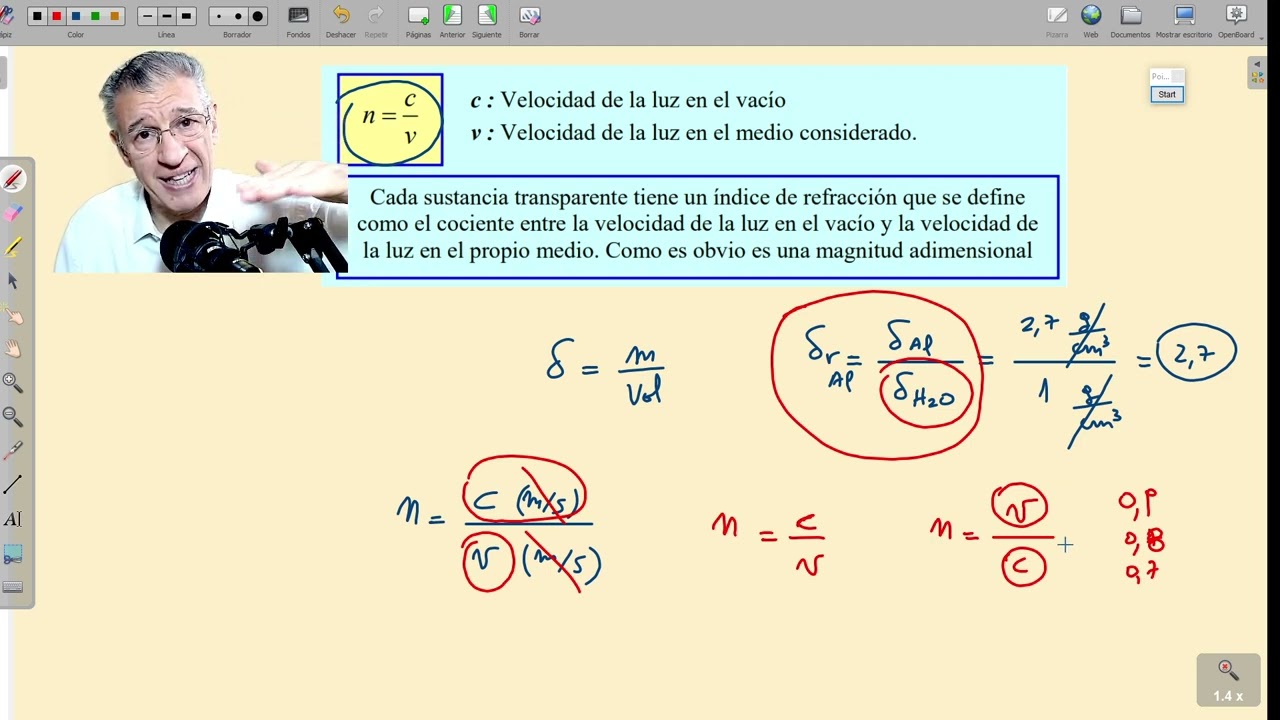Image resolution: width=1280 pixels, height=720 pixels.
Task: Choose the arrow Selector tool
Action: coord(13,281)
